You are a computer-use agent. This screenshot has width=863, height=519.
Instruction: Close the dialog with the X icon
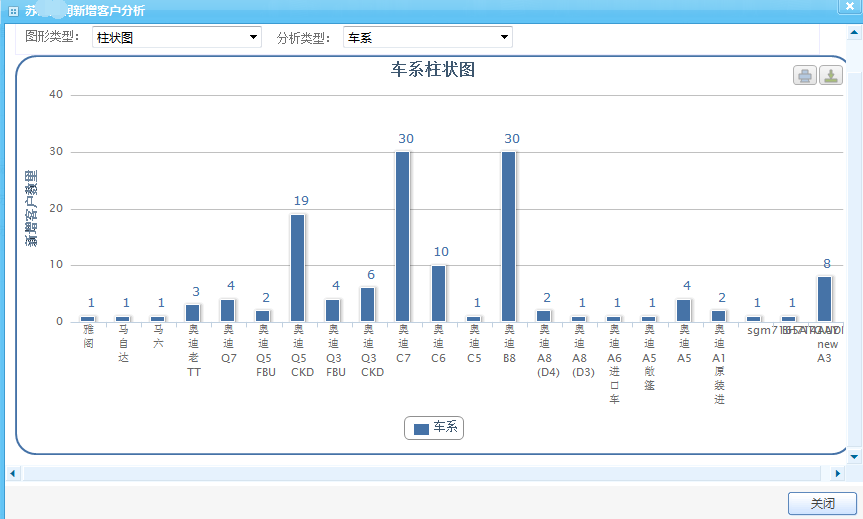point(849,9)
